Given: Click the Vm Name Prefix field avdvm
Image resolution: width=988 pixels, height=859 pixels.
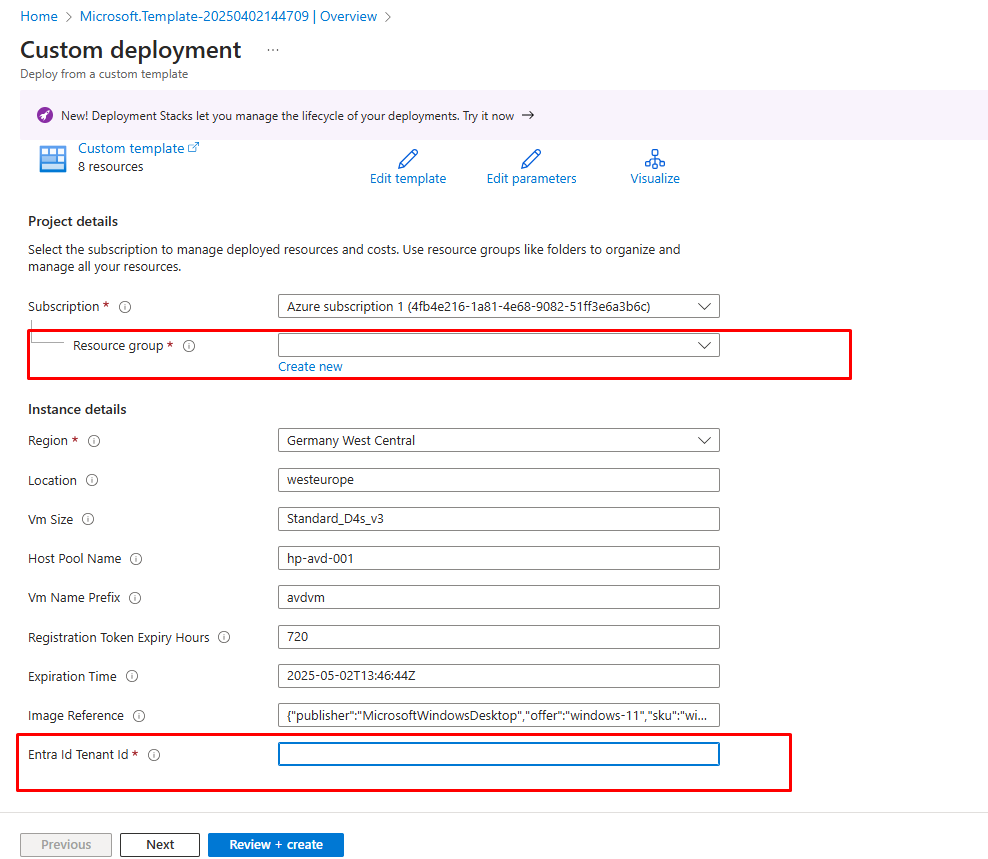Looking at the screenshot, I should tap(498, 597).
